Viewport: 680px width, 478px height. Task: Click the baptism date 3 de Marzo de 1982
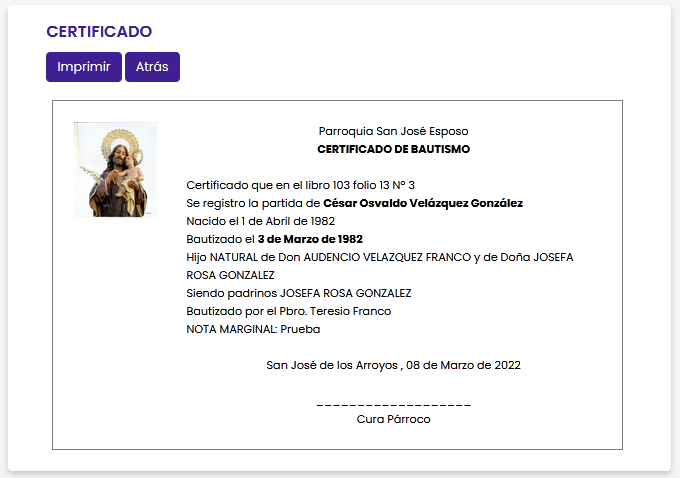point(310,239)
